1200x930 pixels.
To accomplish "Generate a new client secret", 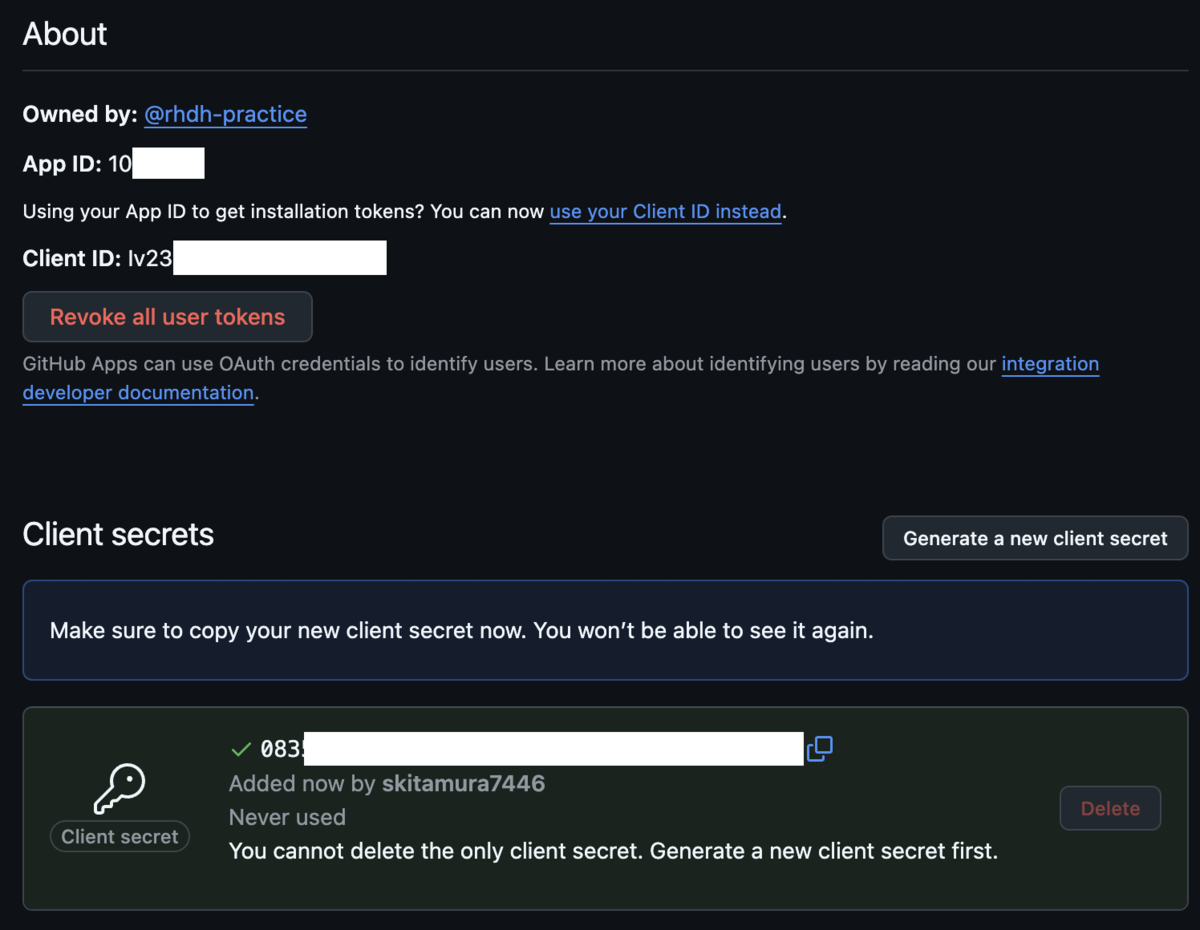I will 1035,538.
